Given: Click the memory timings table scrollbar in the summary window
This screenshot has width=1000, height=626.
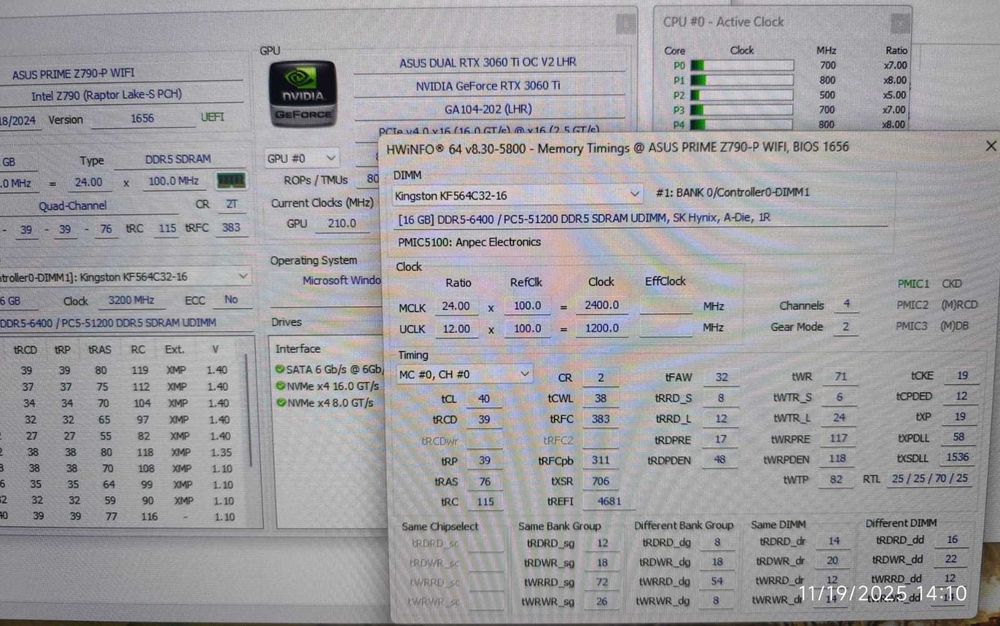Looking at the screenshot, I should point(250,411).
